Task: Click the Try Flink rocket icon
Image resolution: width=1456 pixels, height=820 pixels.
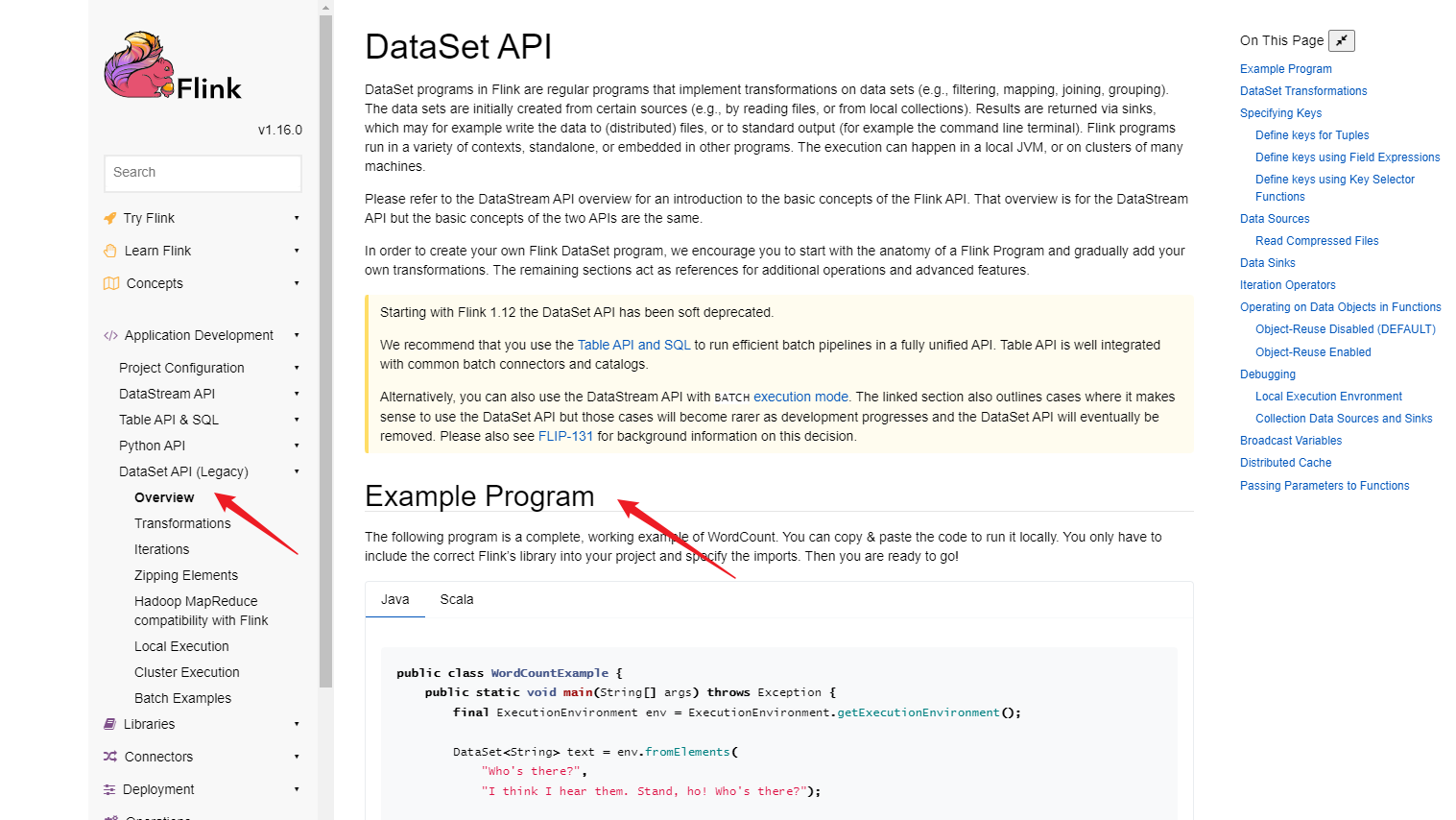Action: 110,218
